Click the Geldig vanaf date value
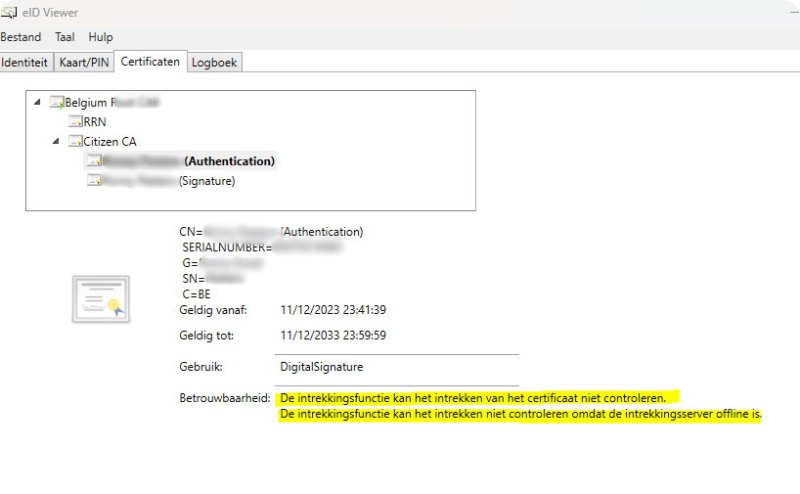 (x=334, y=310)
